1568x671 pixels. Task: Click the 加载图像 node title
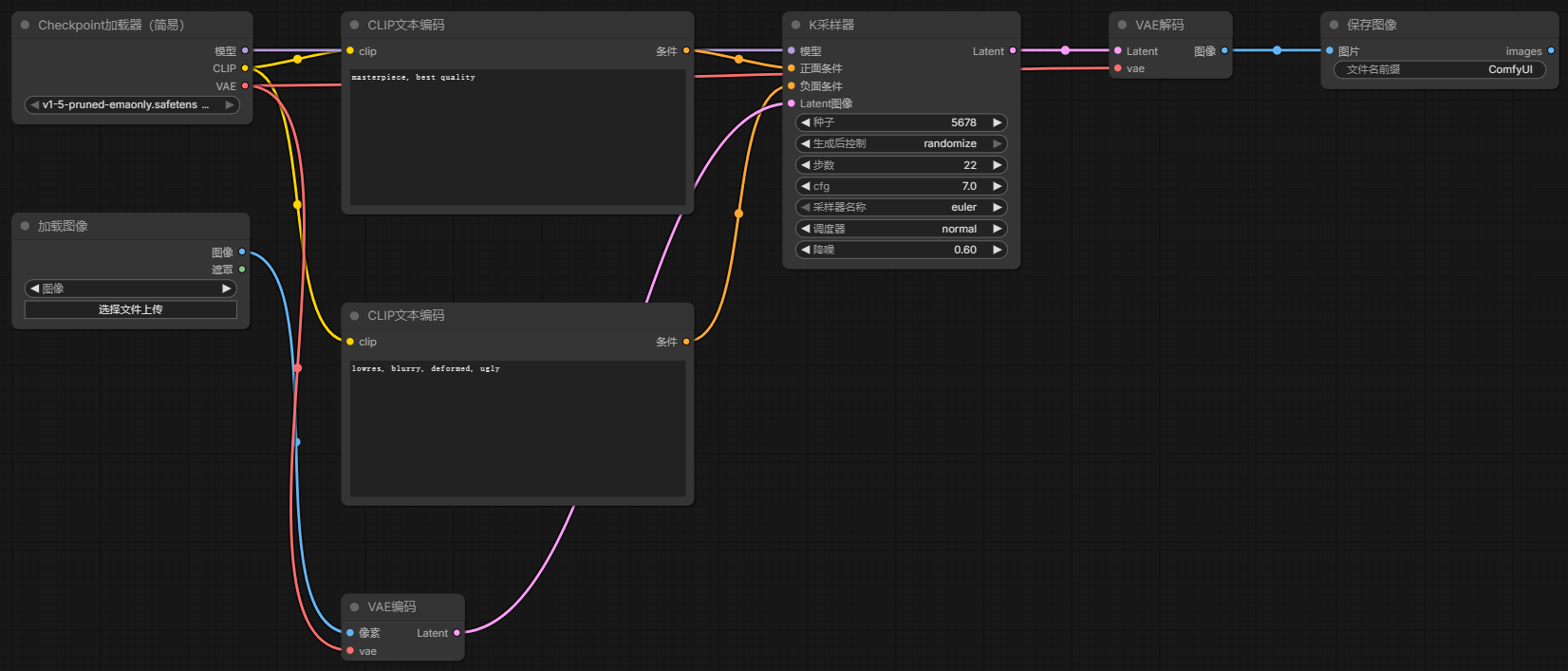[x=63, y=226]
